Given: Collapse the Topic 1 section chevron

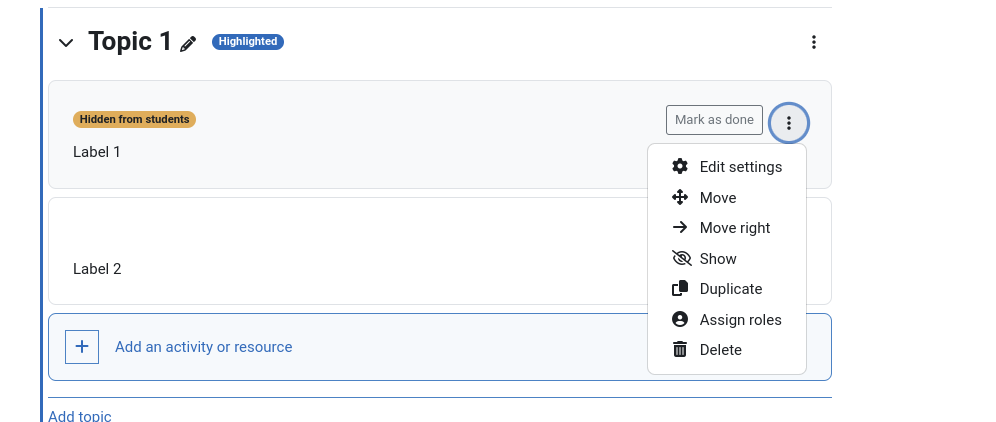Looking at the screenshot, I should 66,43.
